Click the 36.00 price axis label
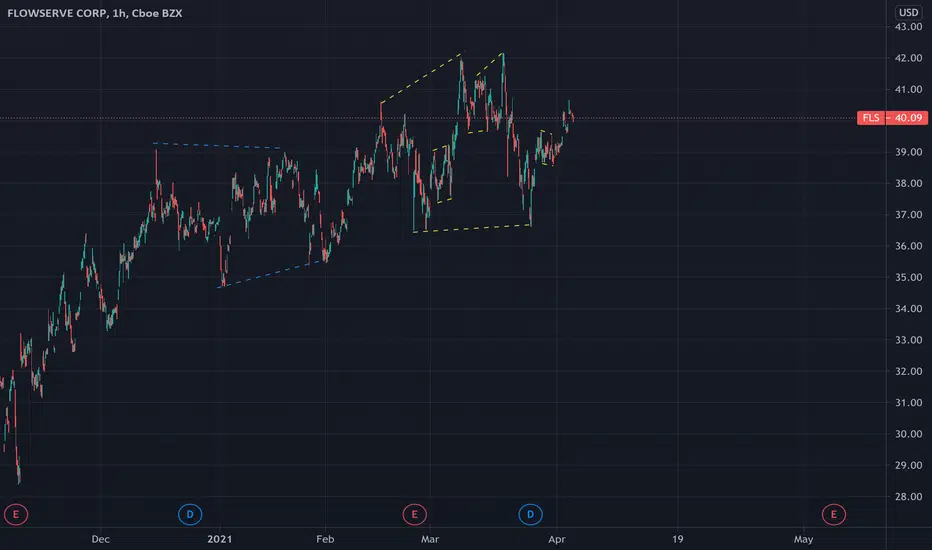Screen dimensions: 932x550 pos(908,246)
